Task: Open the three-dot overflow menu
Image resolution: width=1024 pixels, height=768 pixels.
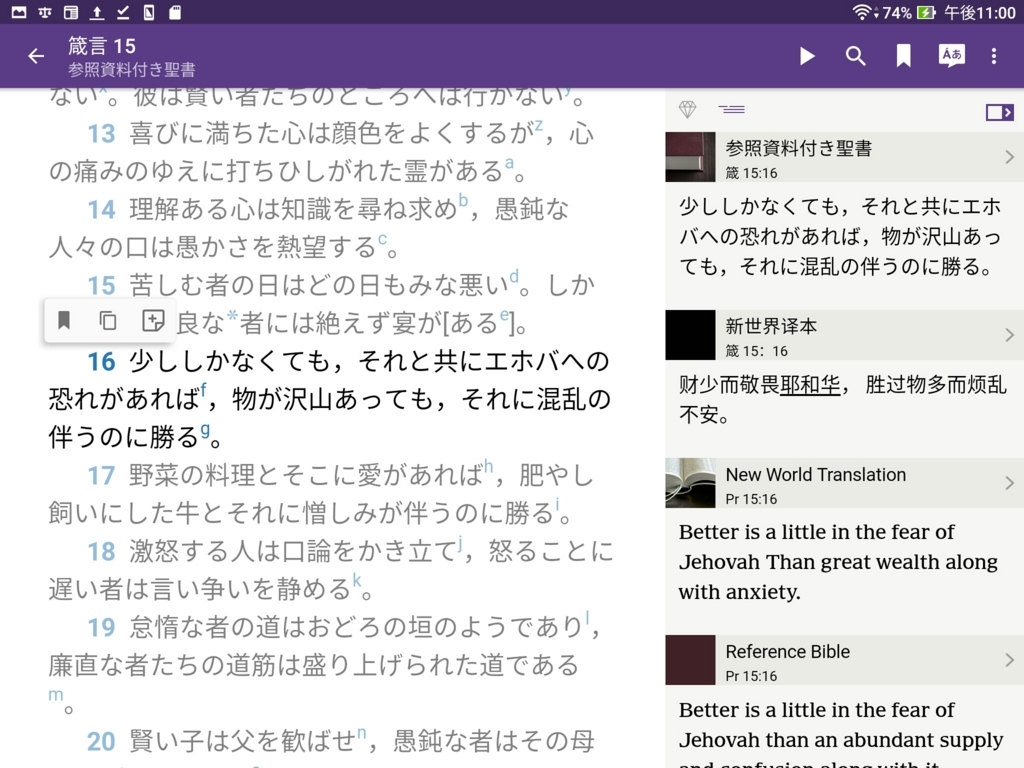Action: [994, 56]
